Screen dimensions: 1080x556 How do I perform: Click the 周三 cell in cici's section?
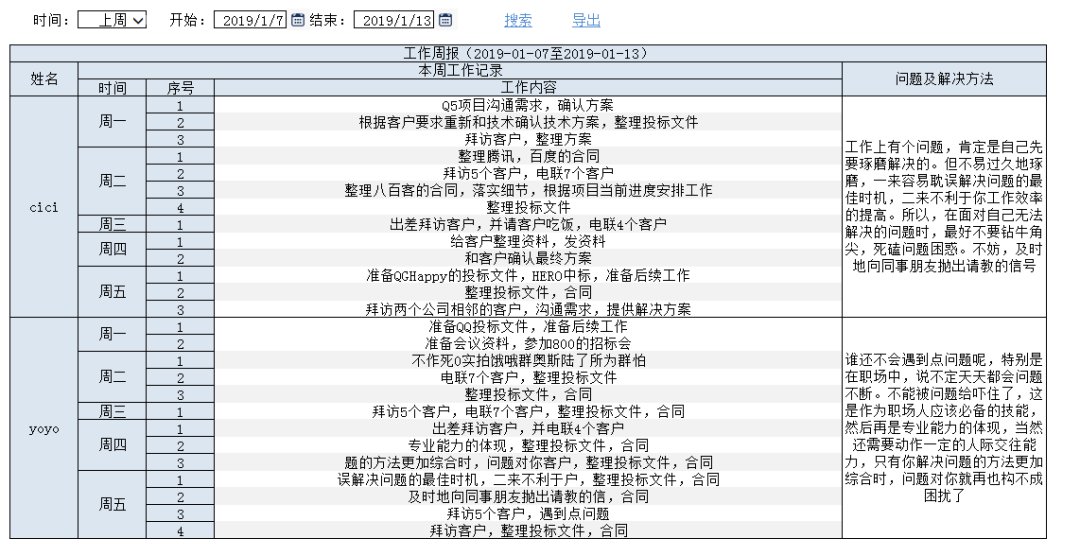pyautogui.click(x=112, y=224)
